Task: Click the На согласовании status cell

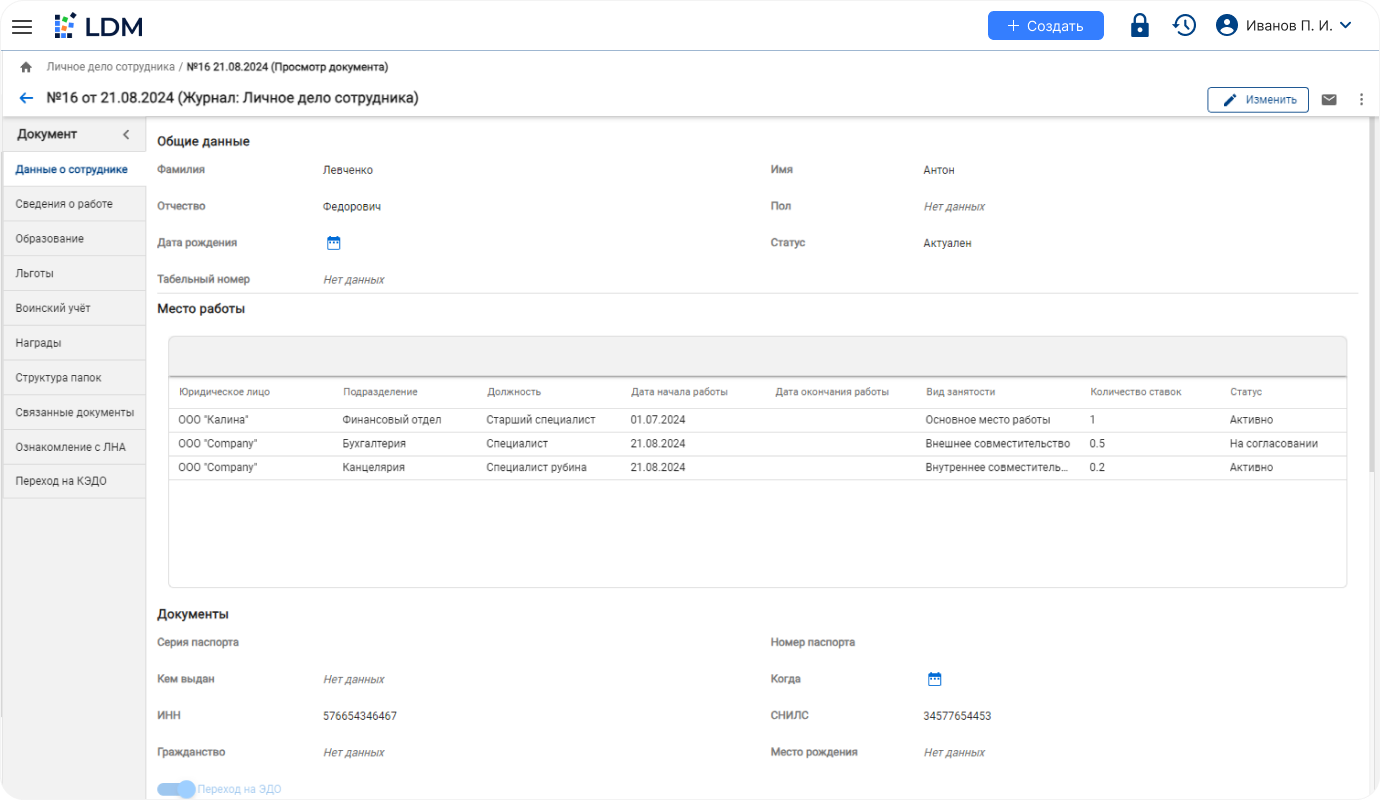Action: (1274, 443)
